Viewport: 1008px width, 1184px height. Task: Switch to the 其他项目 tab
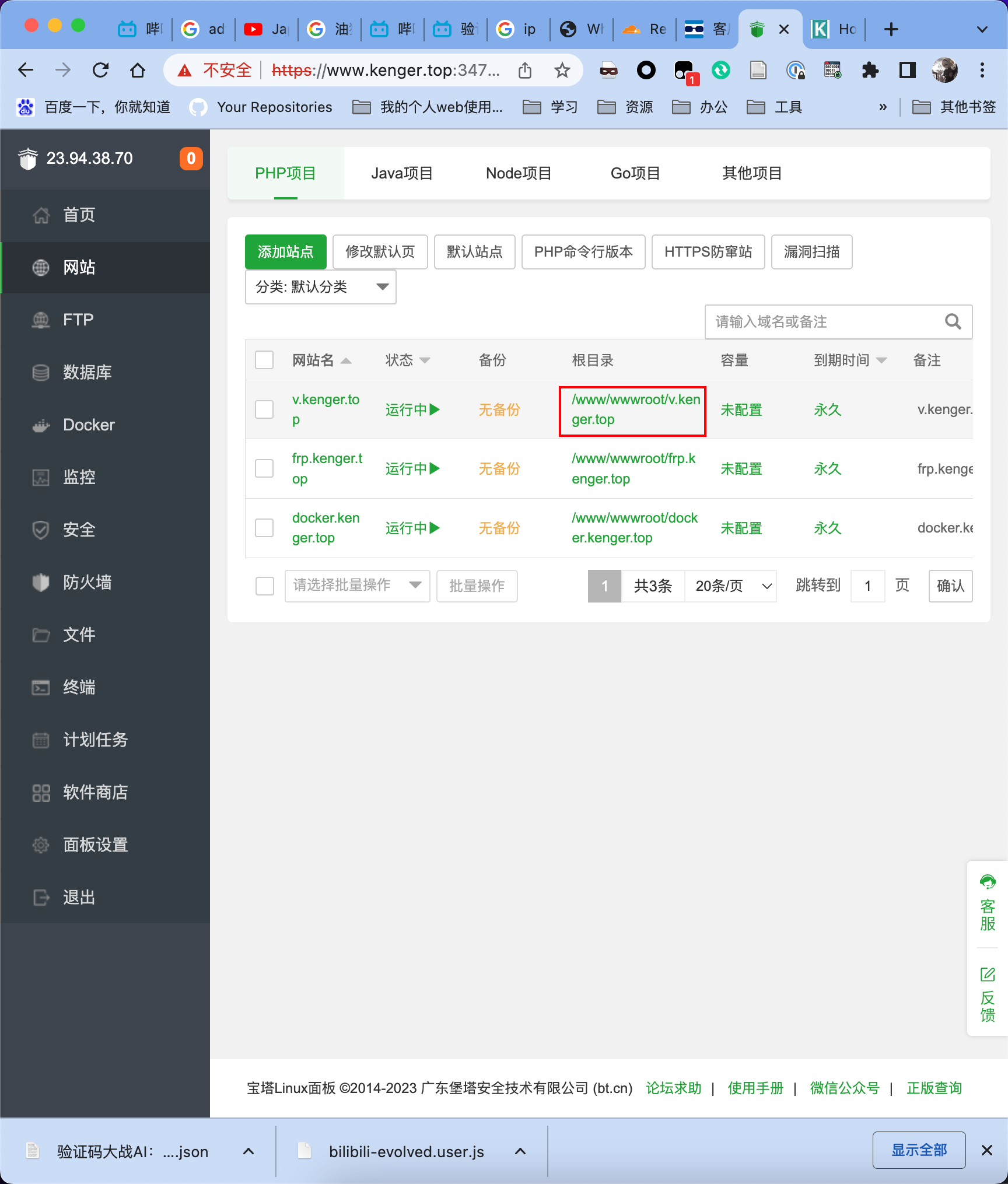(x=752, y=173)
